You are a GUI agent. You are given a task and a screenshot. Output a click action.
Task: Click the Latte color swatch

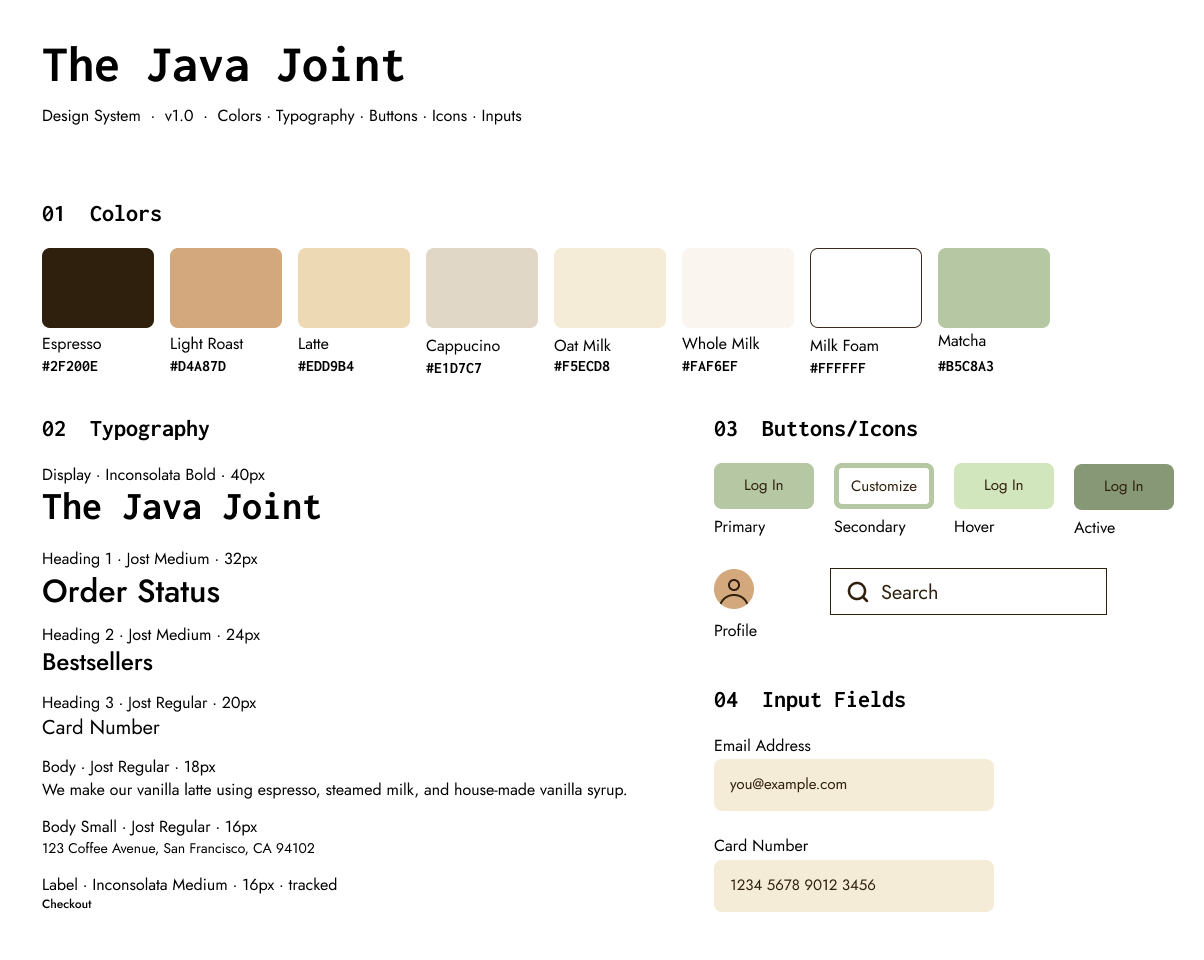tap(353, 287)
